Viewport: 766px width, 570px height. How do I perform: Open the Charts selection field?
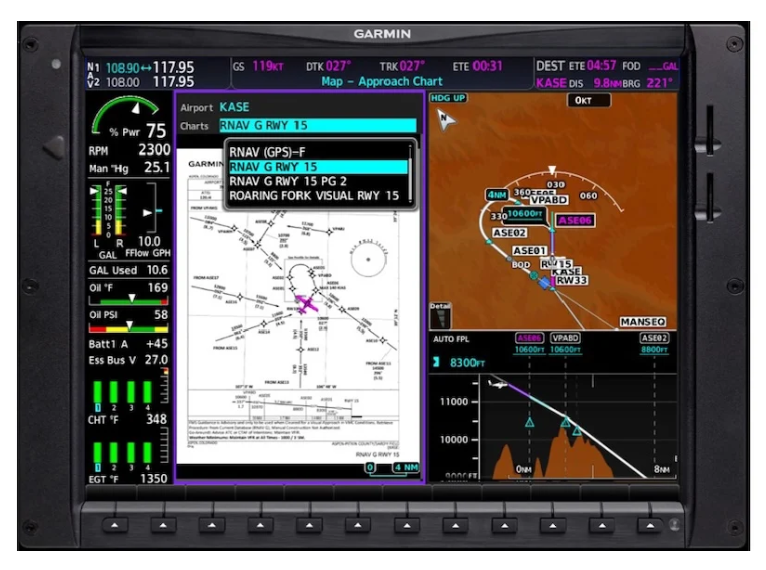(318, 126)
